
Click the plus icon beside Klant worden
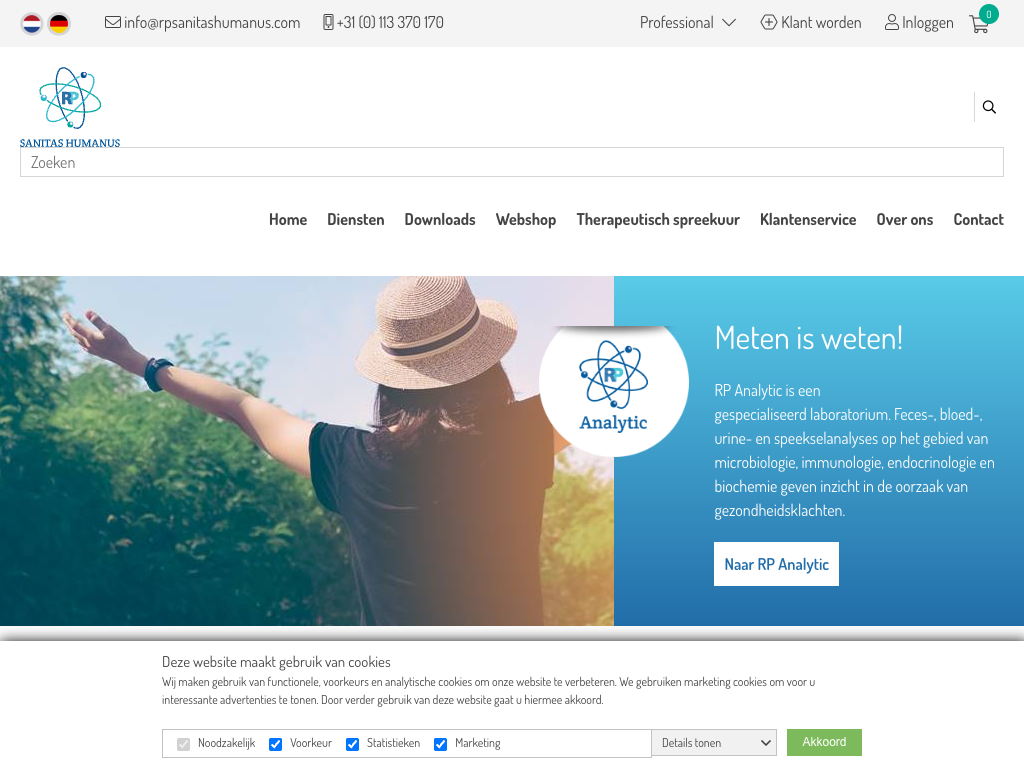[x=769, y=22]
